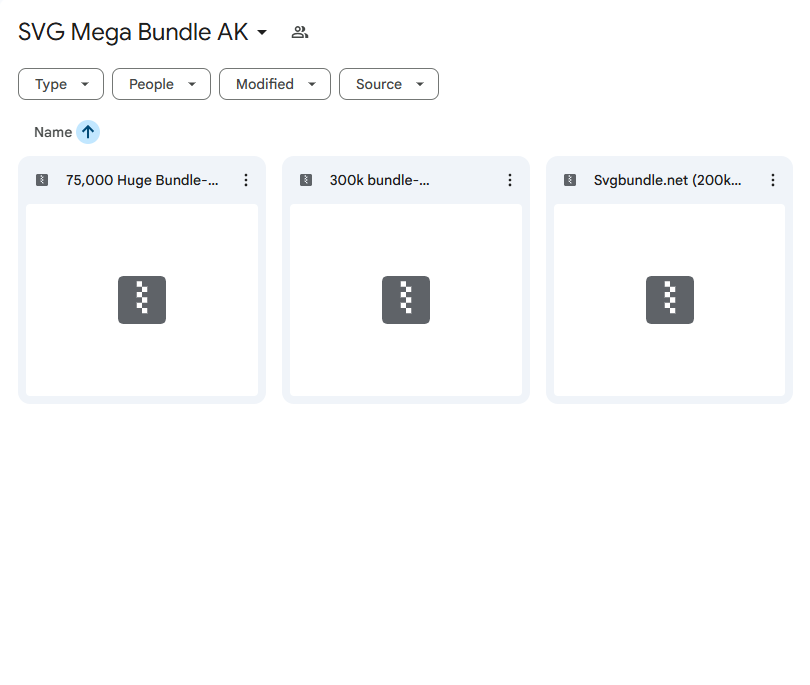Click the zip icon beside 300k bundle title

[x=306, y=180]
